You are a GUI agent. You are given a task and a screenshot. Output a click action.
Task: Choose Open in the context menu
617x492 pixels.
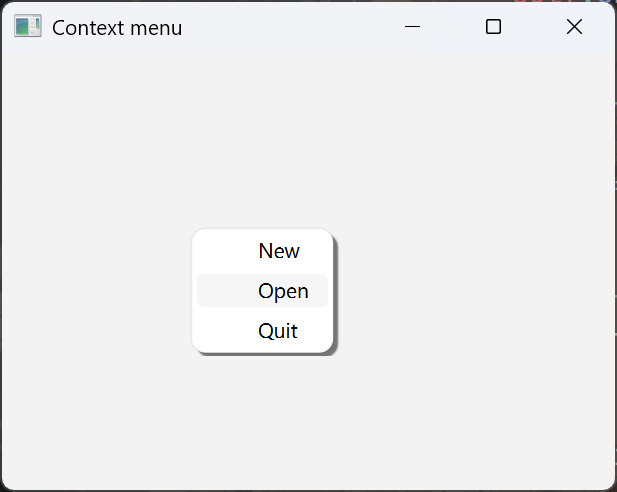[x=283, y=291]
